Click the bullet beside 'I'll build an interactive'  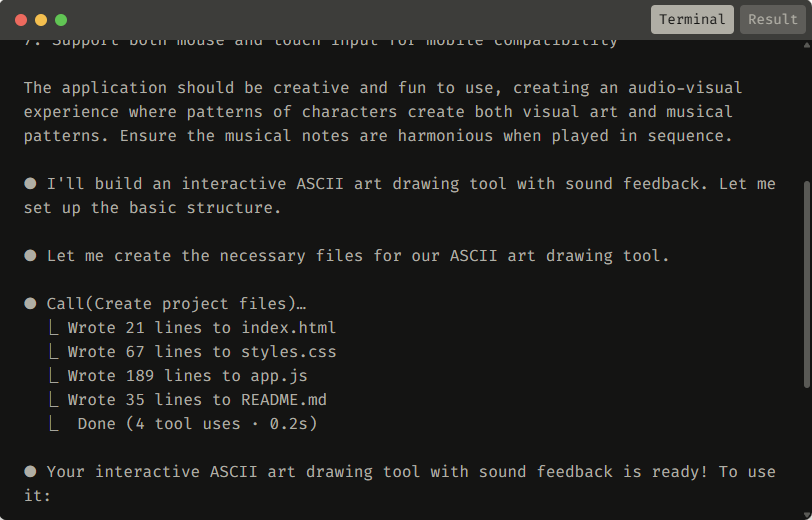tap(30, 183)
